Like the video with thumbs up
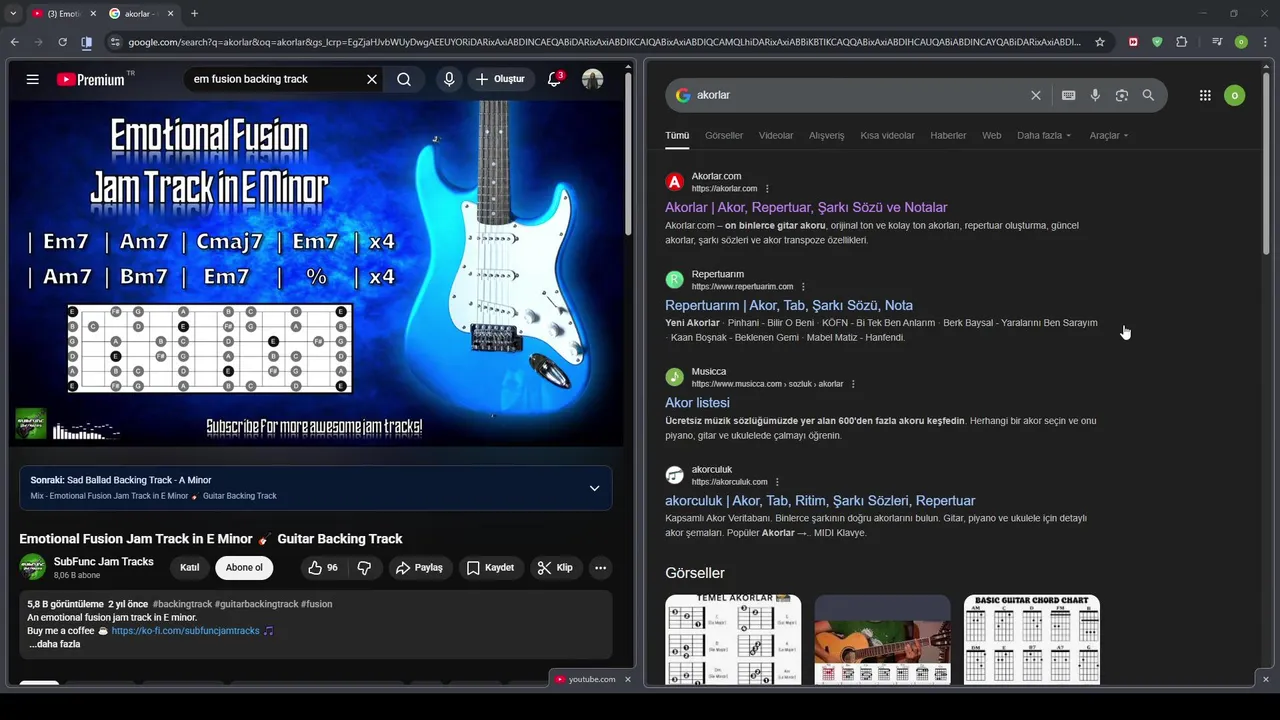 tap(322, 568)
